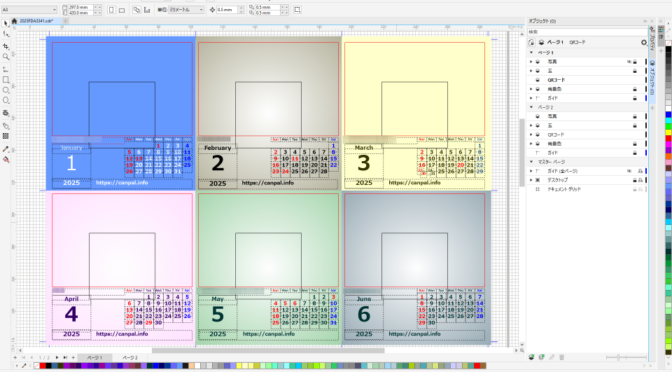672x372 pixels.
Task: Switch to the ページ 2 page tab
Action: pyautogui.click(x=130, y=357)
